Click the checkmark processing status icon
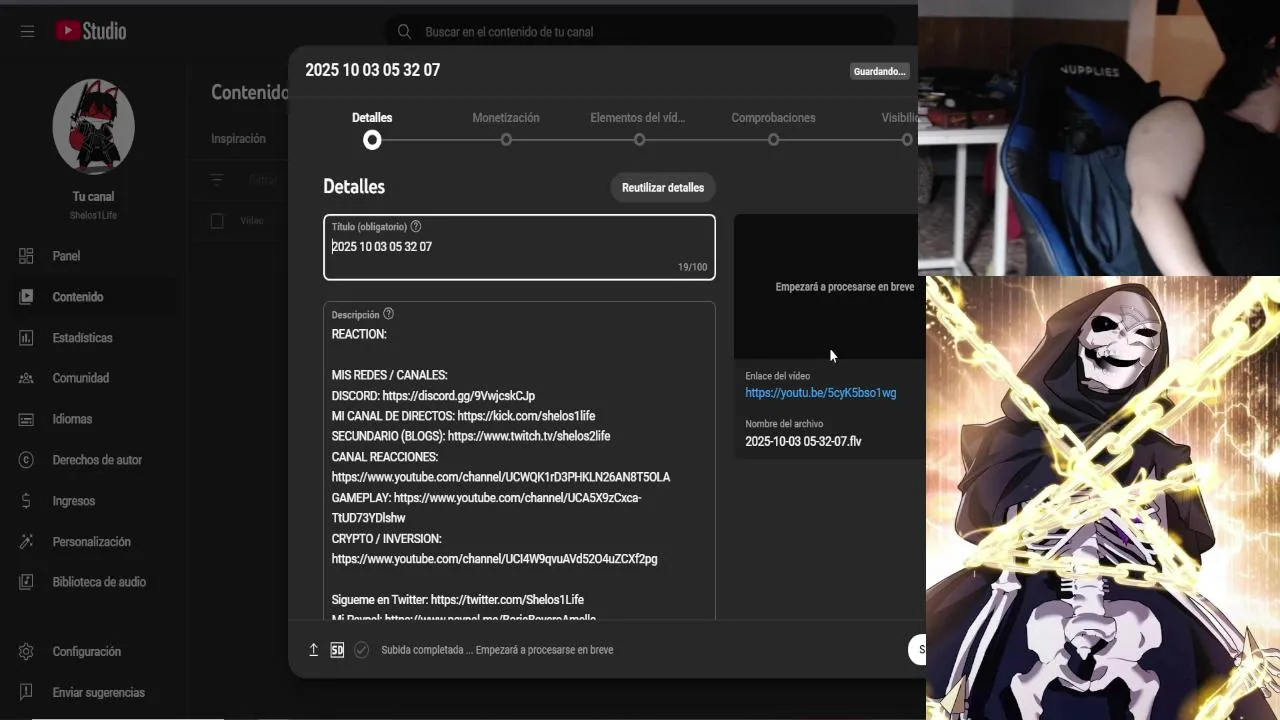1280x720 pixels. pyautogui.click(x=362, y=650)
